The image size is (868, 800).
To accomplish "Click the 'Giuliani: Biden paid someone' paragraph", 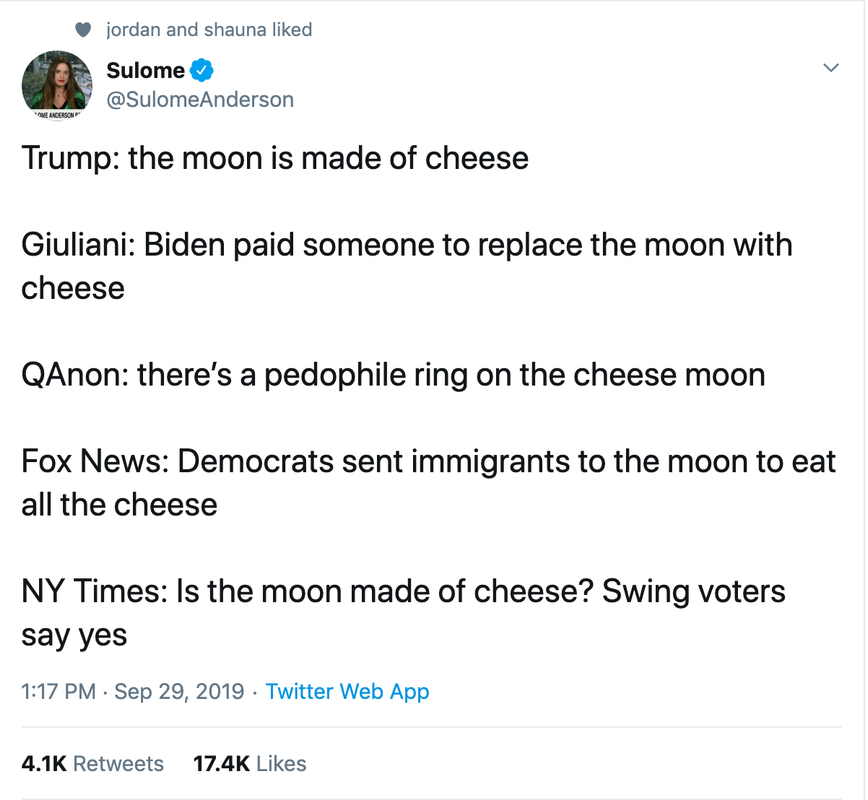I will pos(406,245).
